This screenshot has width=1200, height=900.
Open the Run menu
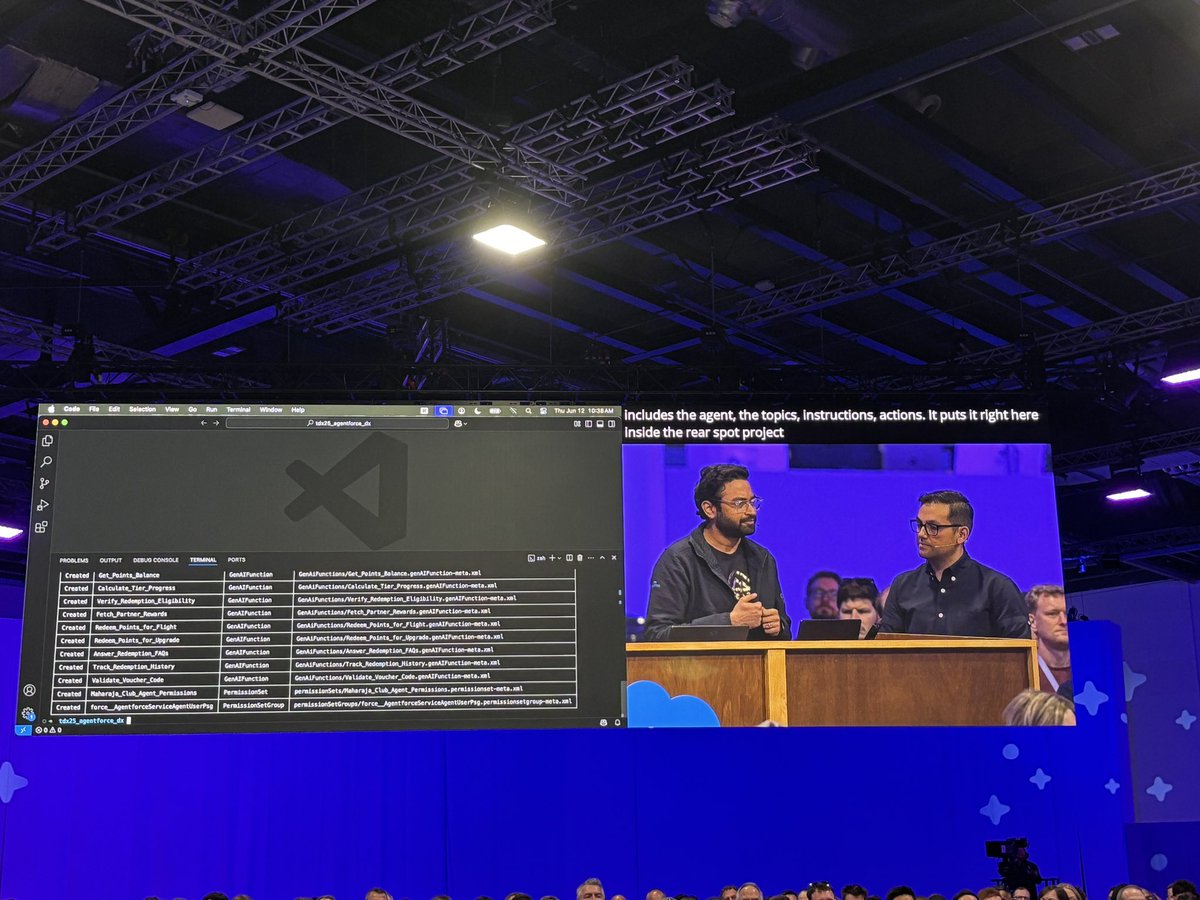pos(211,409)
